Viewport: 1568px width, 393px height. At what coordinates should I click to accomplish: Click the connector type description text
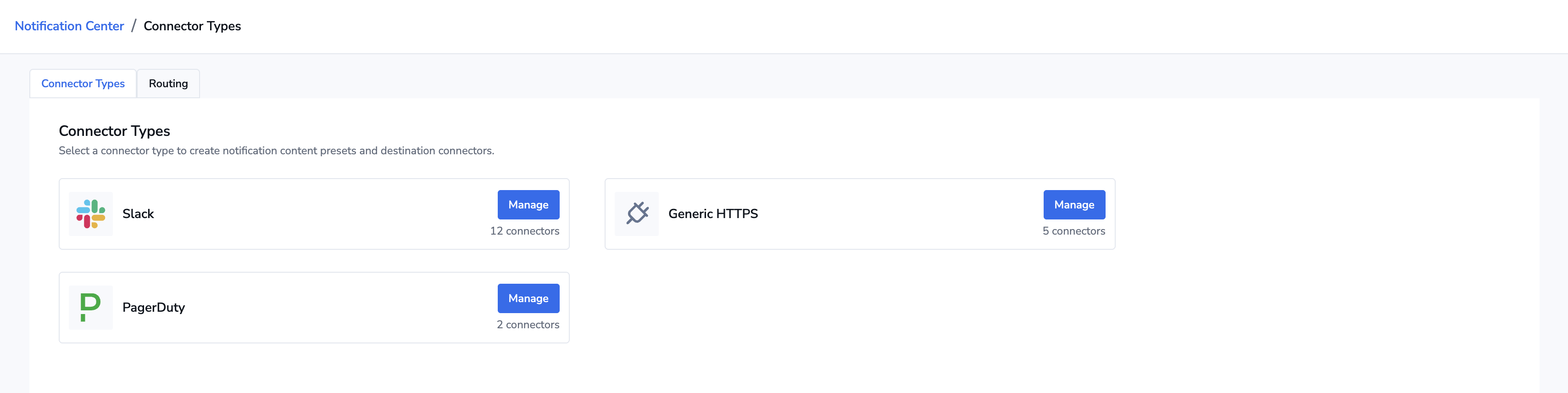276,151
